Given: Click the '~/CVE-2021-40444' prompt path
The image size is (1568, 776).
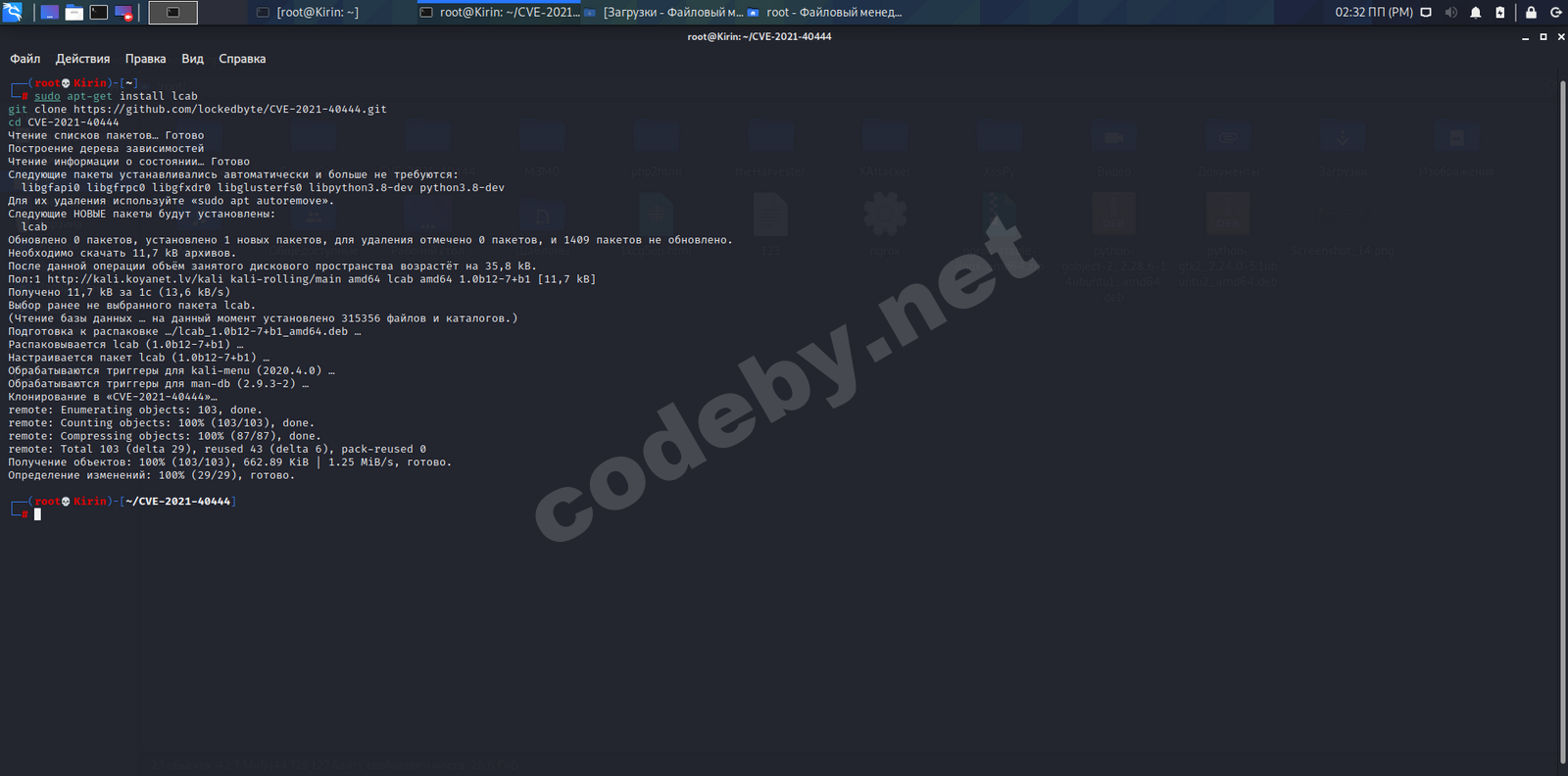Looking at the screenshot, I should pyautogui.click(x=177, y=501).
